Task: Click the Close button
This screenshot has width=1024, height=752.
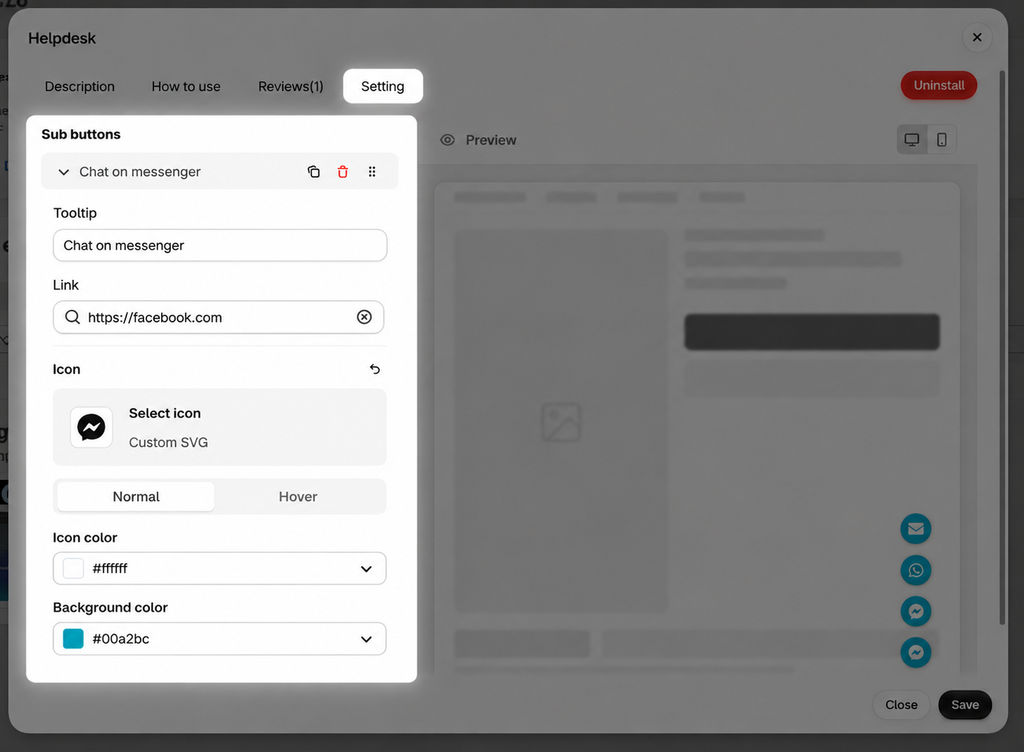Action: 901,705
